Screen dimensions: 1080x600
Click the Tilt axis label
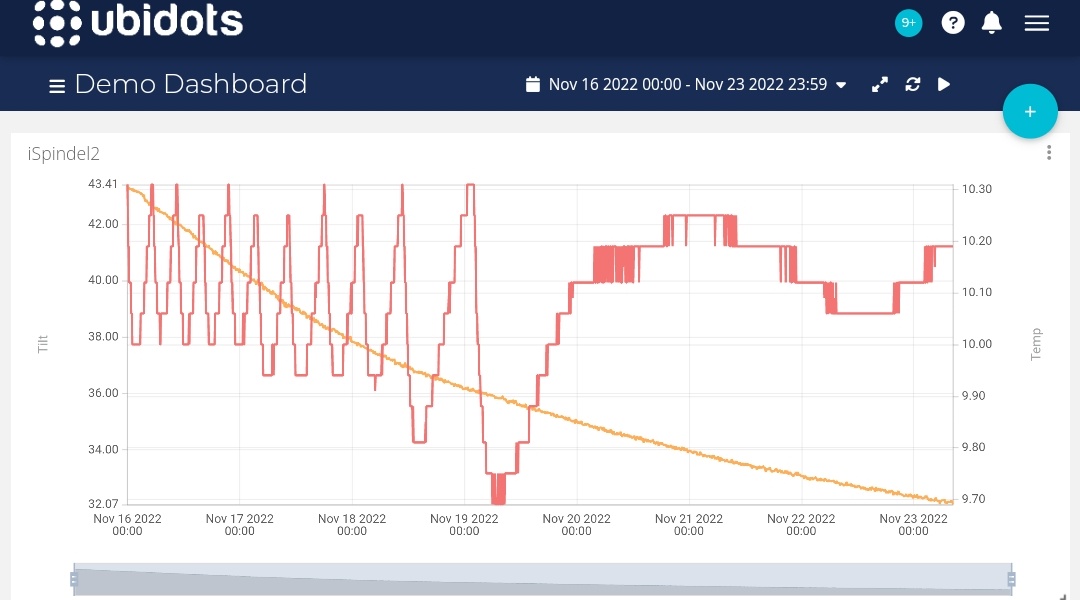43,344
